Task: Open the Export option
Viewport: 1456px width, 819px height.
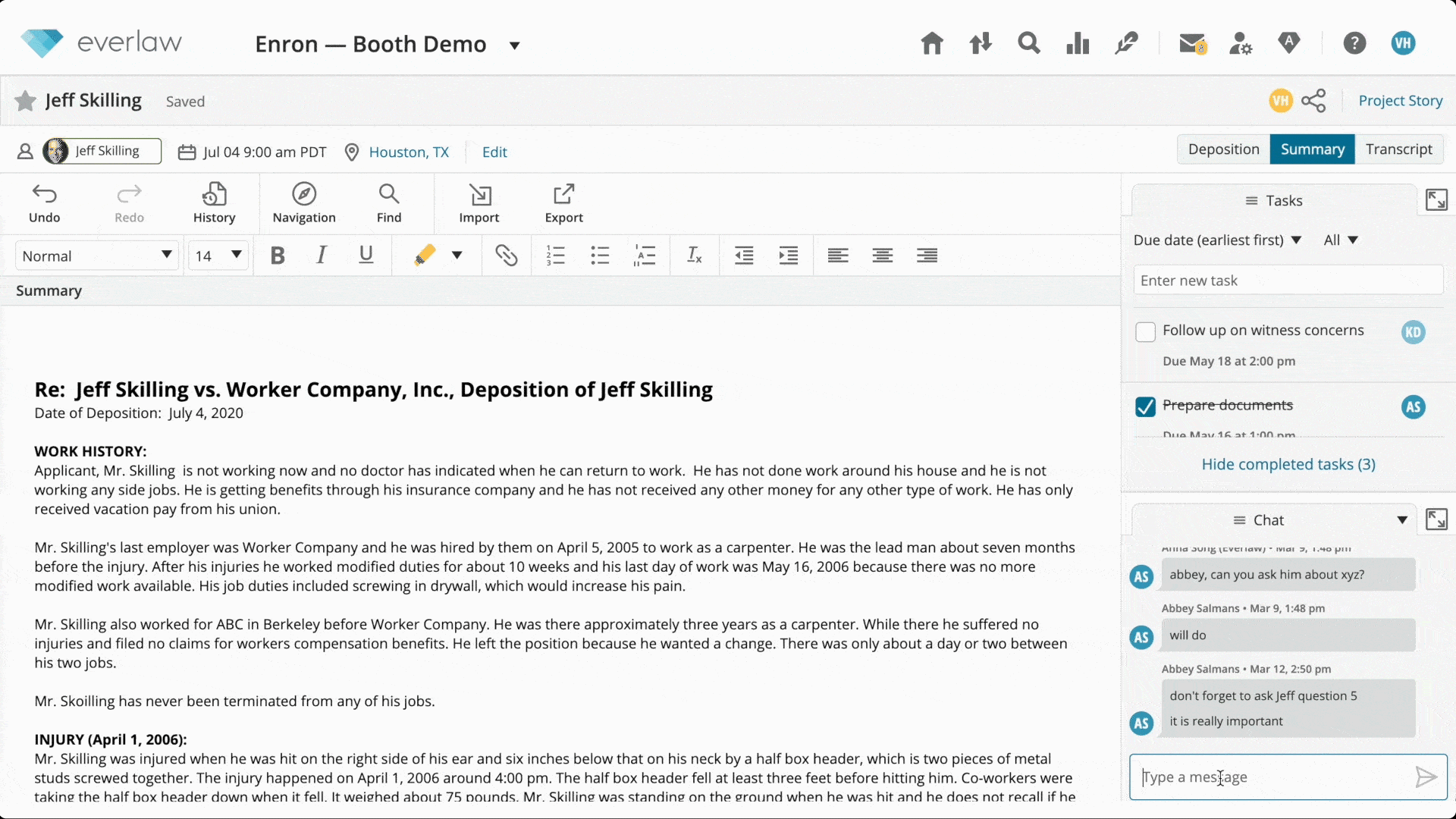Action: pos(563,203)
